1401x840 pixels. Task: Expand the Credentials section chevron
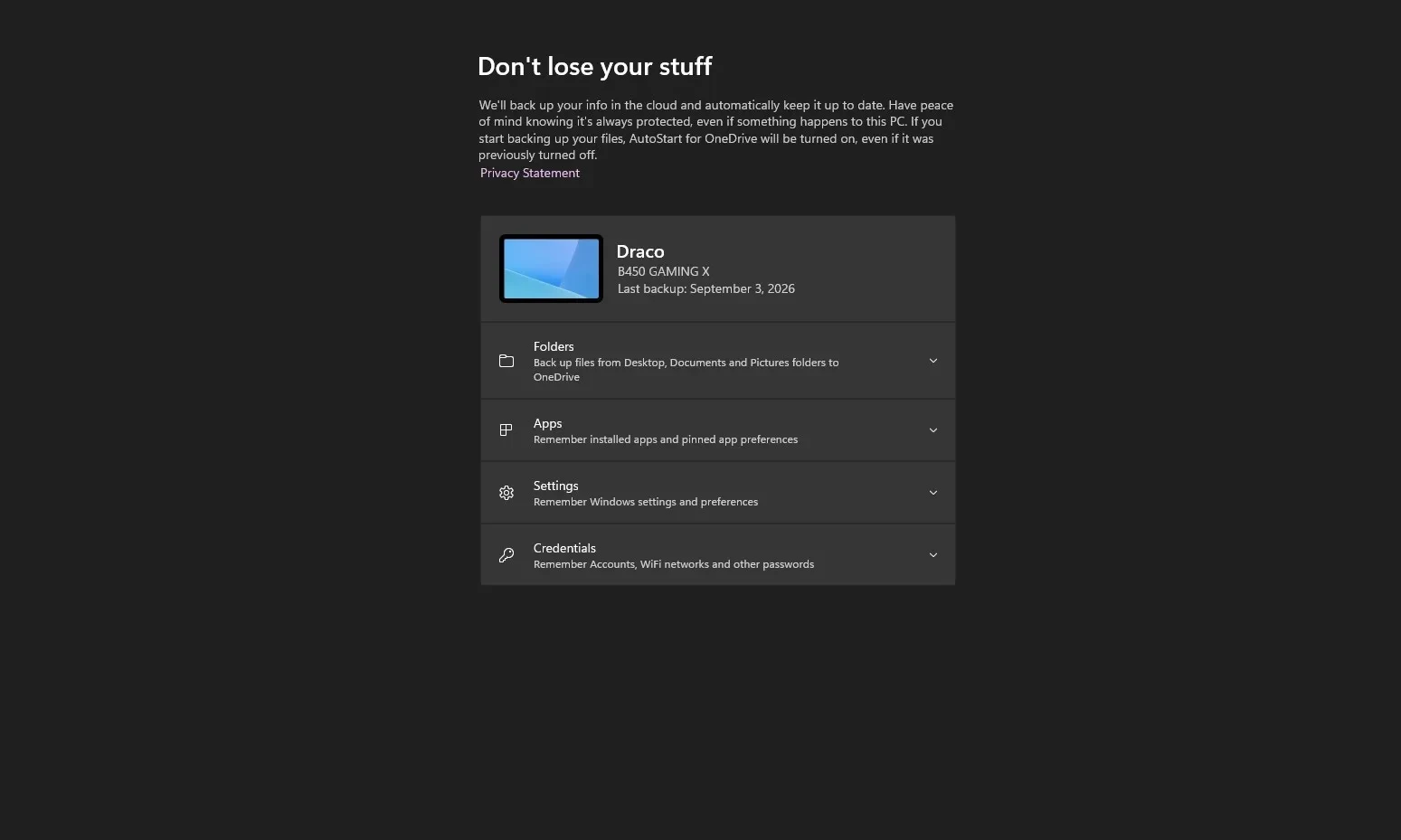click(x=933, y=555)
